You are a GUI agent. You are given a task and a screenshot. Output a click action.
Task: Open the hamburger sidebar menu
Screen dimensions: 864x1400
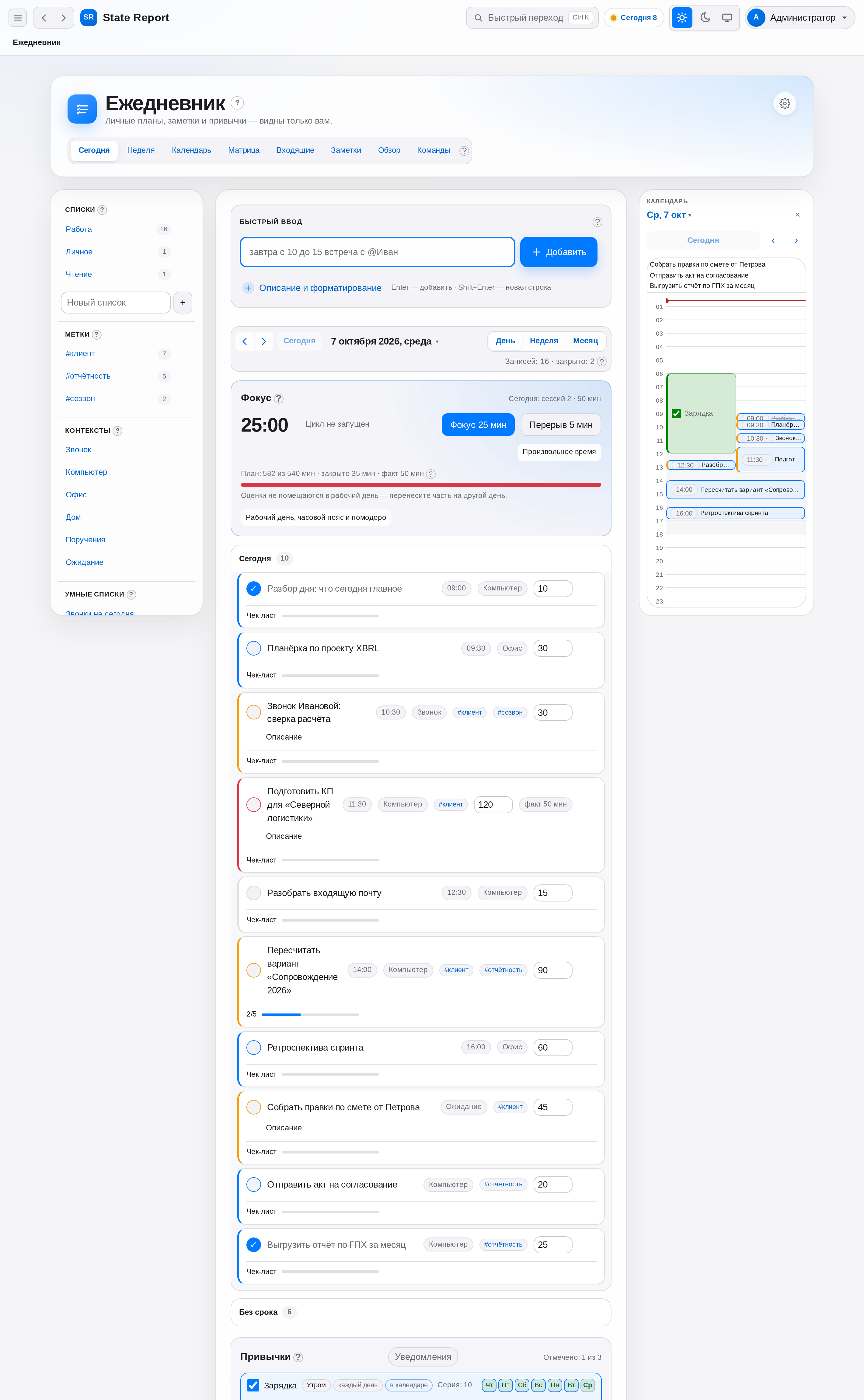pos(18,18)
